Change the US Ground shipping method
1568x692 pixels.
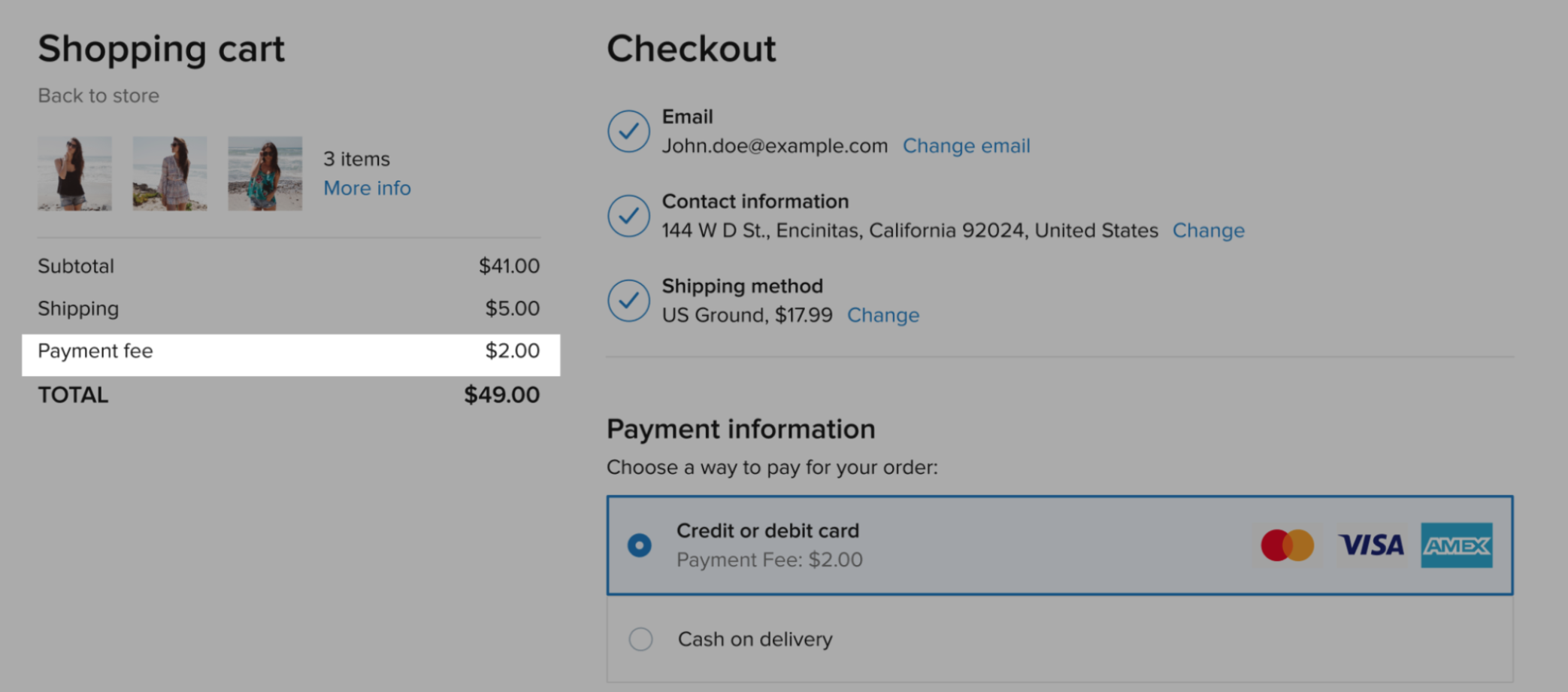(x=882, y=315)
